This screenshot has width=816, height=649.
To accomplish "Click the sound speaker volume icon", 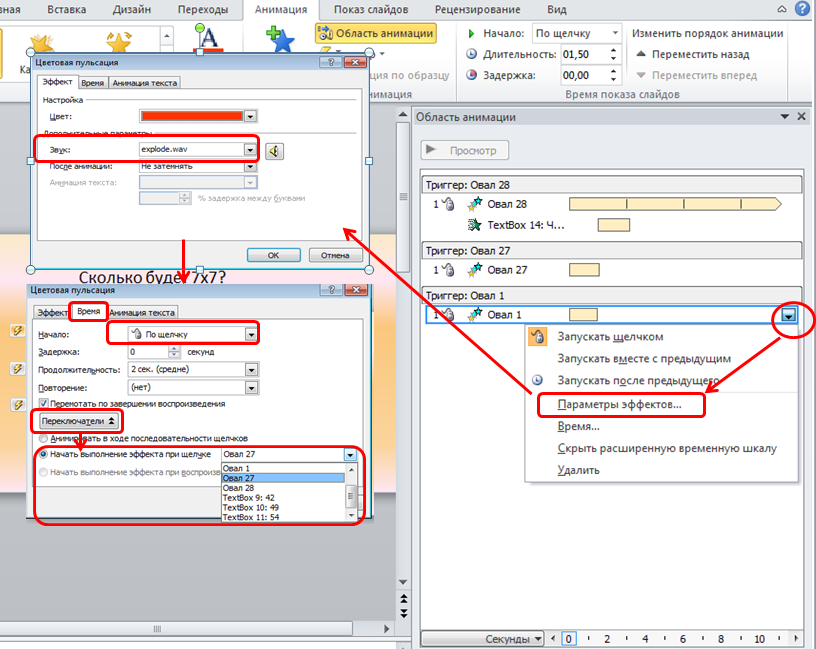I will coord(275,151).
